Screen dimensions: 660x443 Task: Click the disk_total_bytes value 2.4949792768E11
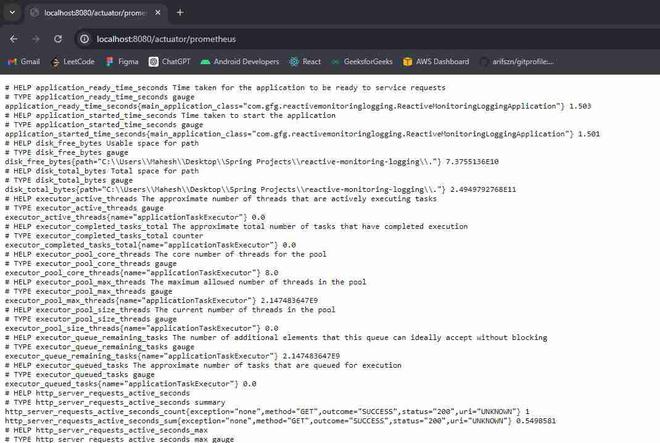pos(483,189)
